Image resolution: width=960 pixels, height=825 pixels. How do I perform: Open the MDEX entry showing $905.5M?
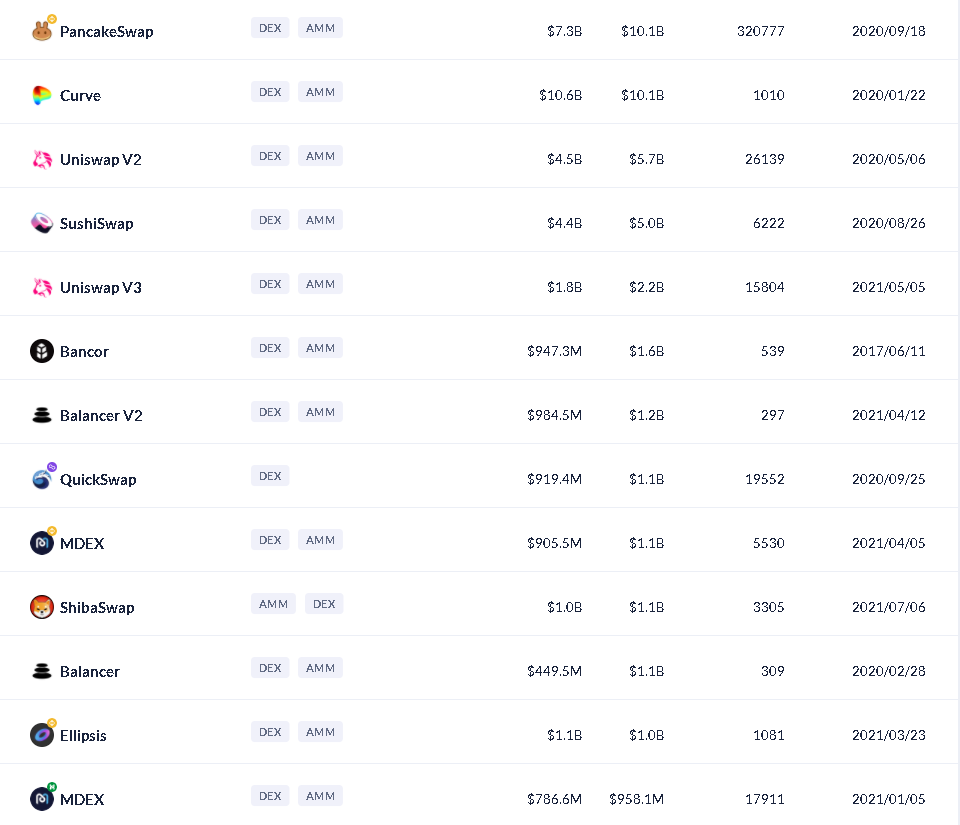tap(82, 544)
